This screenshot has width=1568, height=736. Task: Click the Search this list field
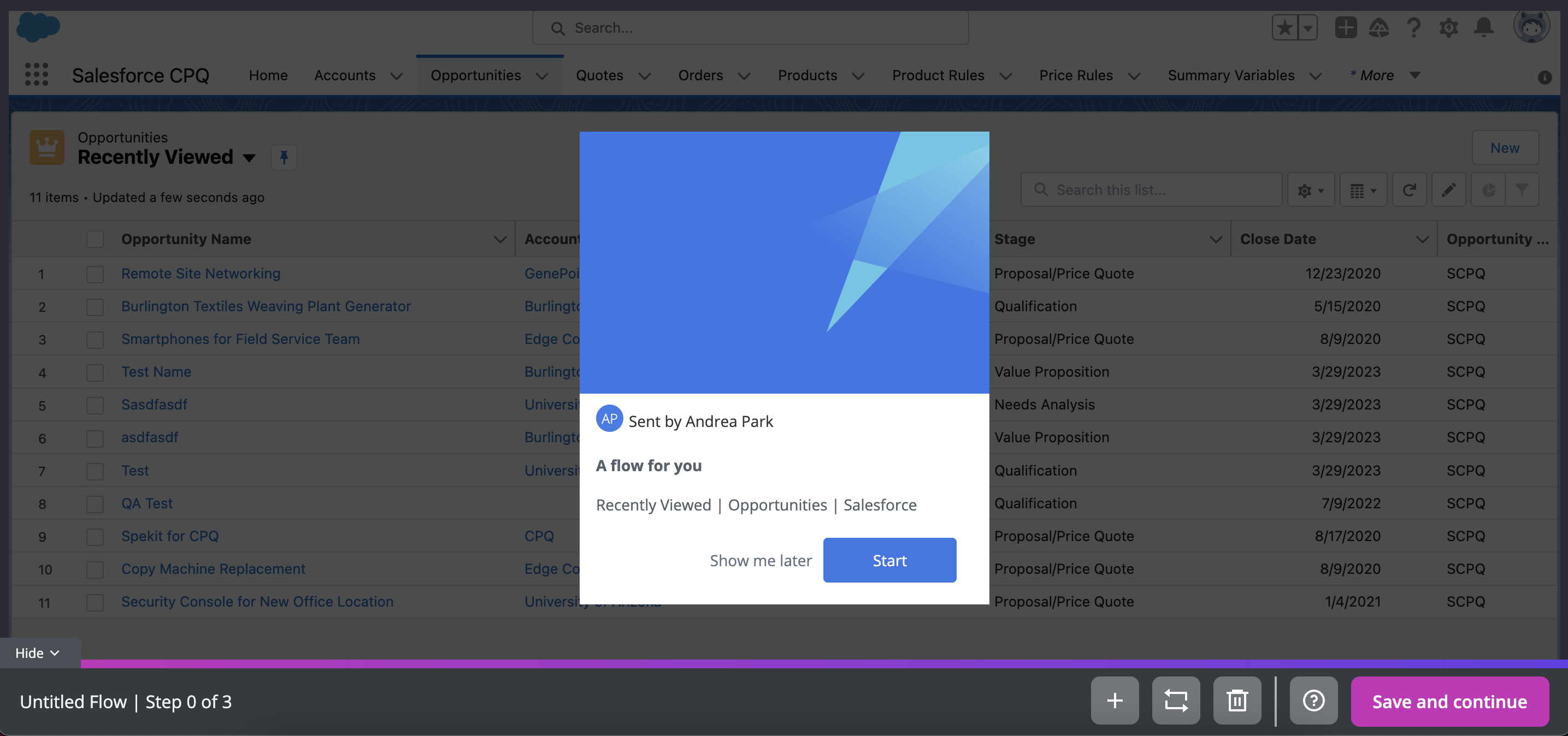coord(1152,191)
